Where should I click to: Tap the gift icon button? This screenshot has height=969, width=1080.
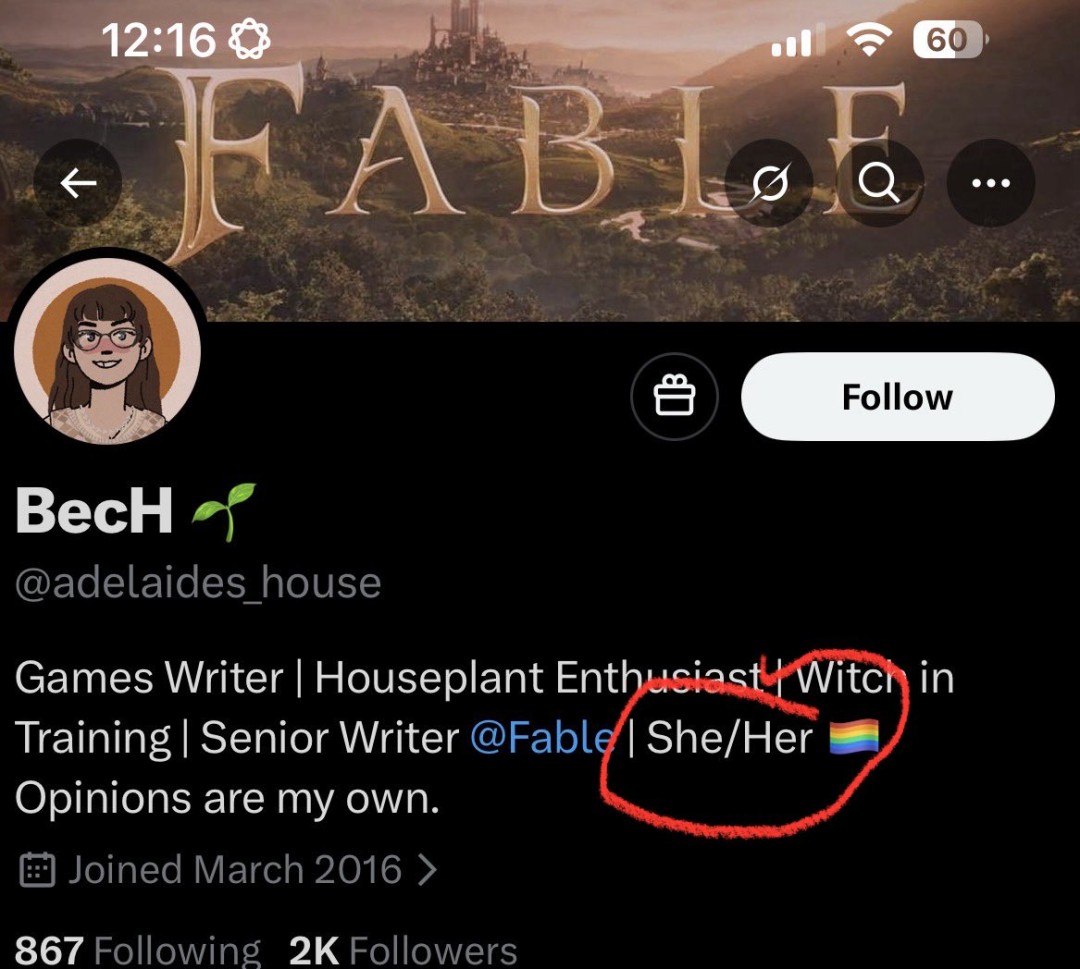click(674, 398)
